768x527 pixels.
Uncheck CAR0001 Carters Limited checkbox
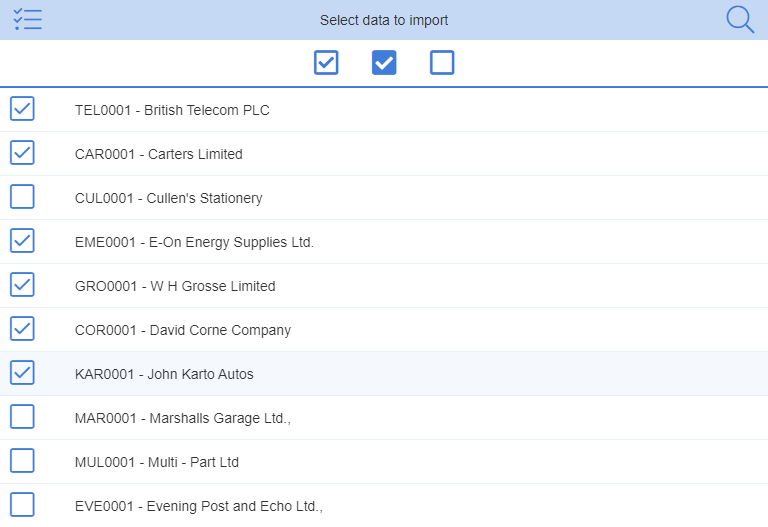point(22,153)
